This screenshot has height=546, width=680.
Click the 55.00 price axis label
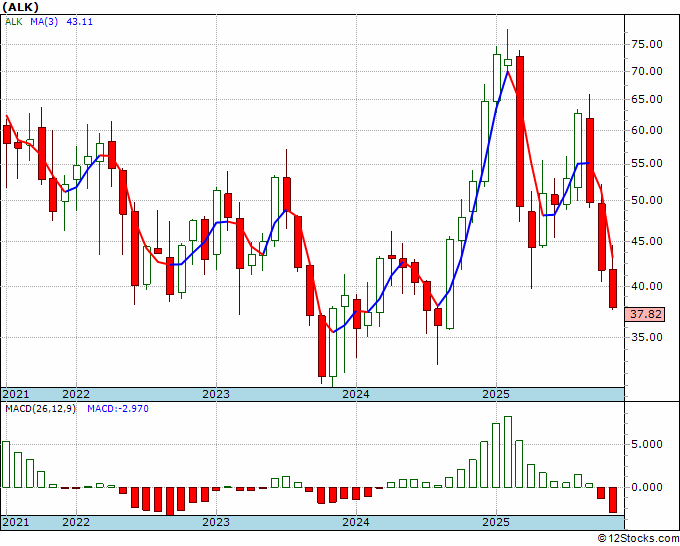pos(647,163)
